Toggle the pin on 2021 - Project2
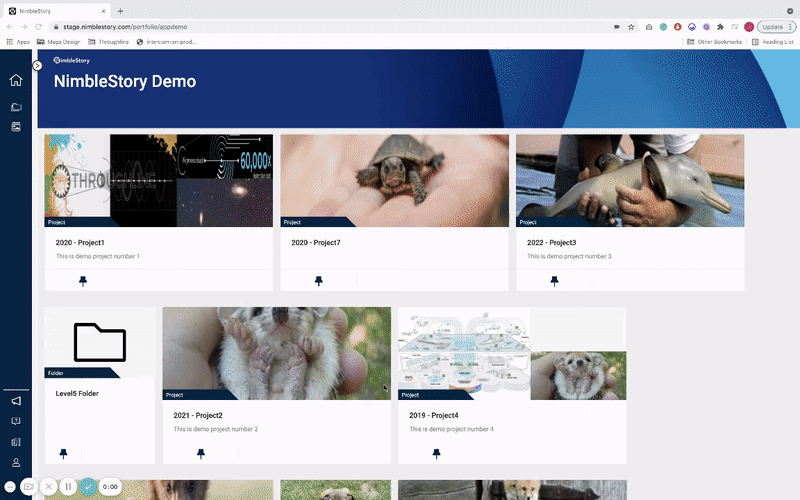The width and height of the screenshot is (800, 500). 200,453
